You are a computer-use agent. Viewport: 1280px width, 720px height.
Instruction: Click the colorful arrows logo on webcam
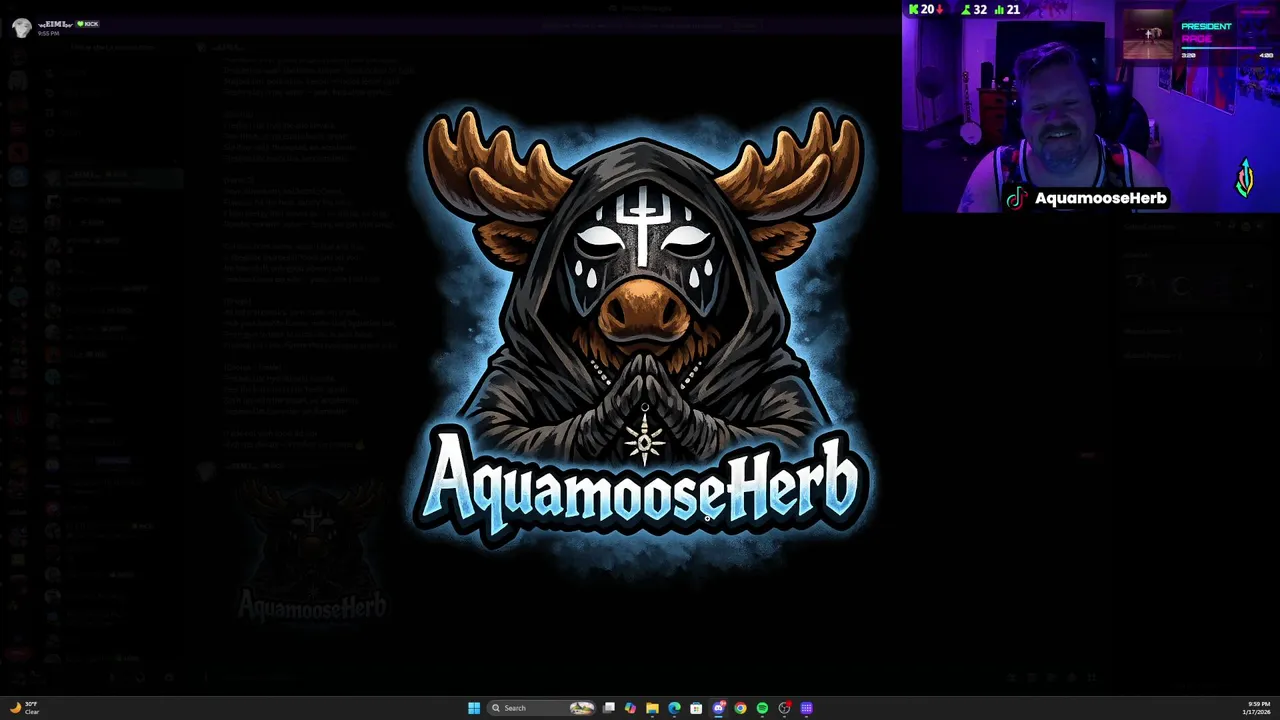[1245, 177]
